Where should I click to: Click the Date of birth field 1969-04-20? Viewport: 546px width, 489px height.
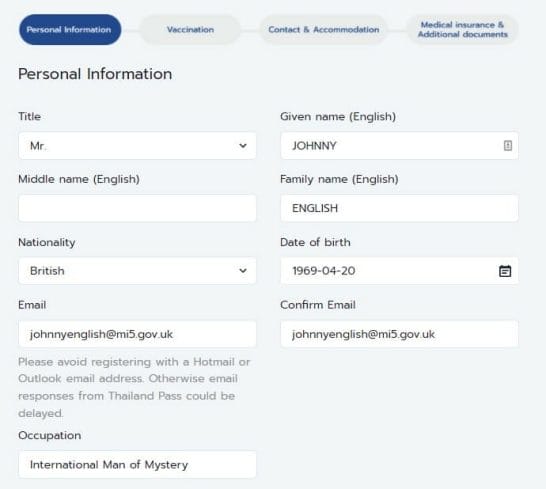pyautogui.click(x=399, y=271)
